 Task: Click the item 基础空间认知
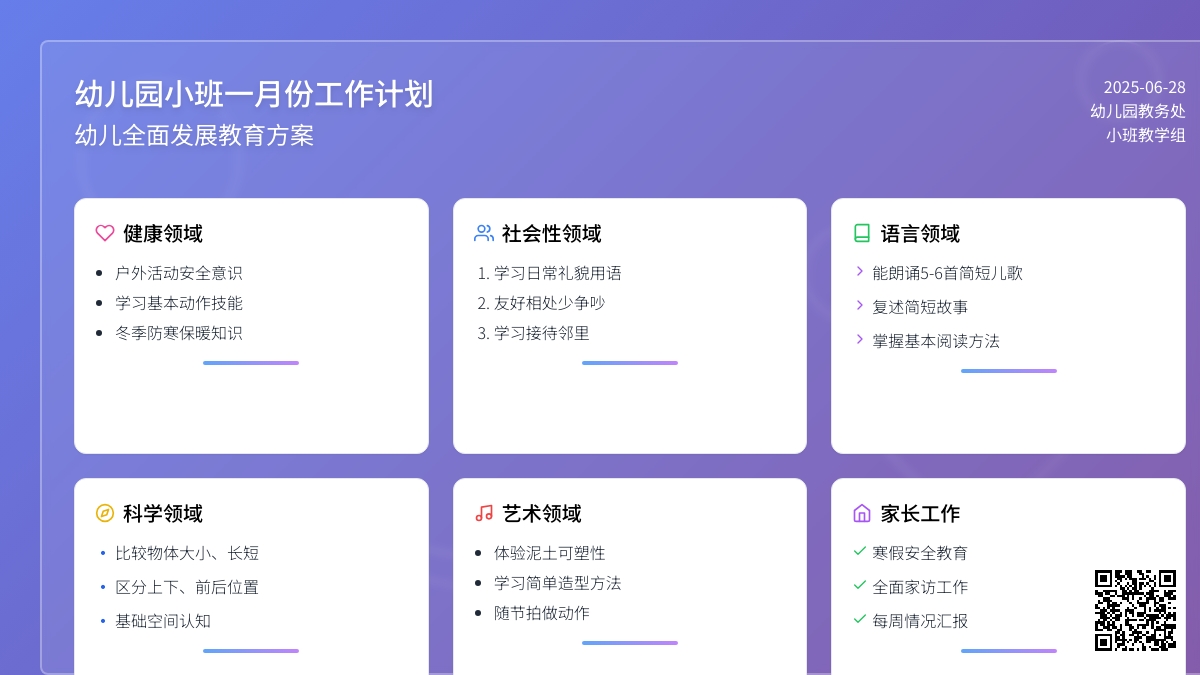[163, 621]
